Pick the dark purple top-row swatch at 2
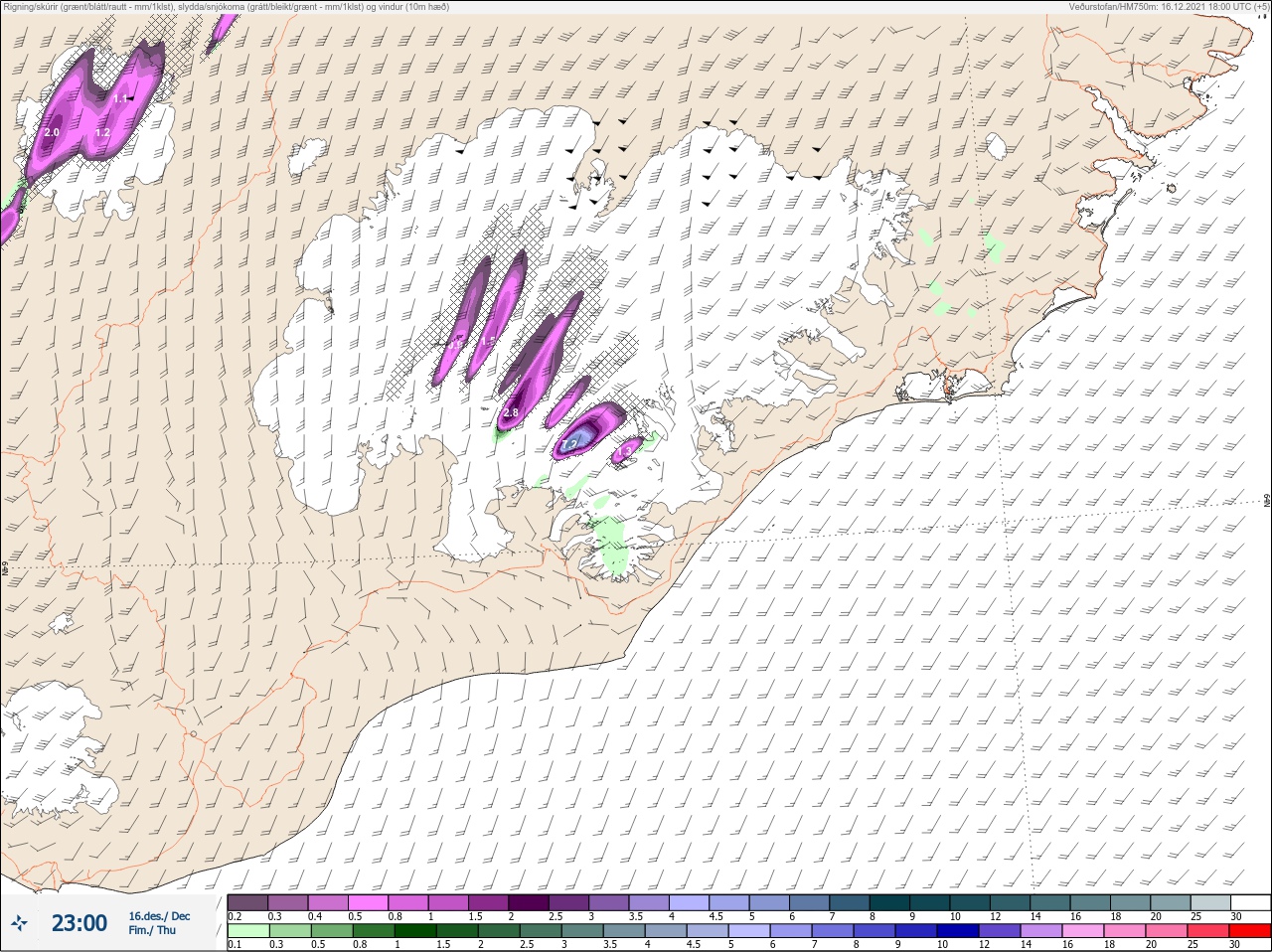This screenshot has width=1272, height=952. (x=529, y=902)
